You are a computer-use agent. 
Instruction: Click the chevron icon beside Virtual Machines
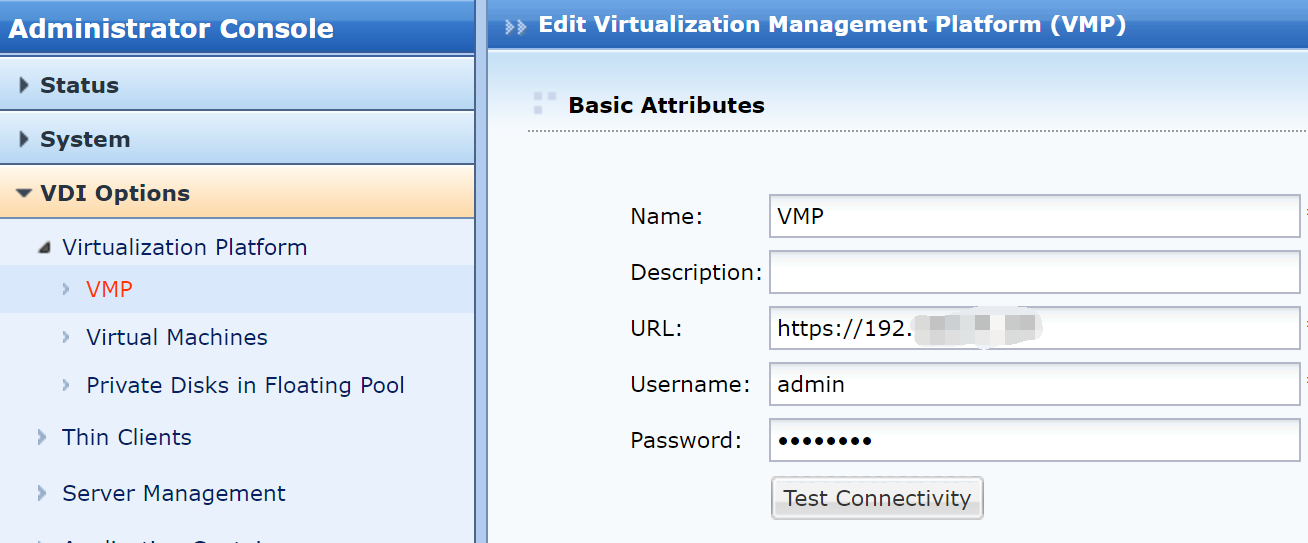(66, 338)
